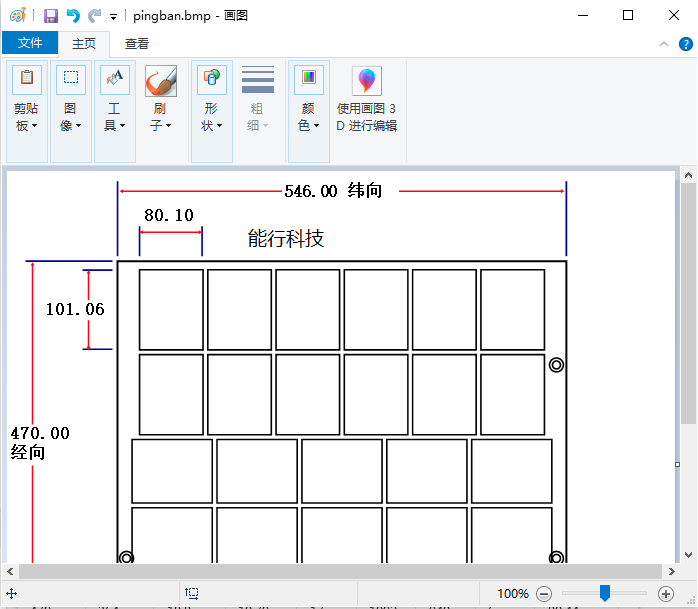Click the 颜色 colors icon
Screen dimensions: 698x609
coord(308,79)
